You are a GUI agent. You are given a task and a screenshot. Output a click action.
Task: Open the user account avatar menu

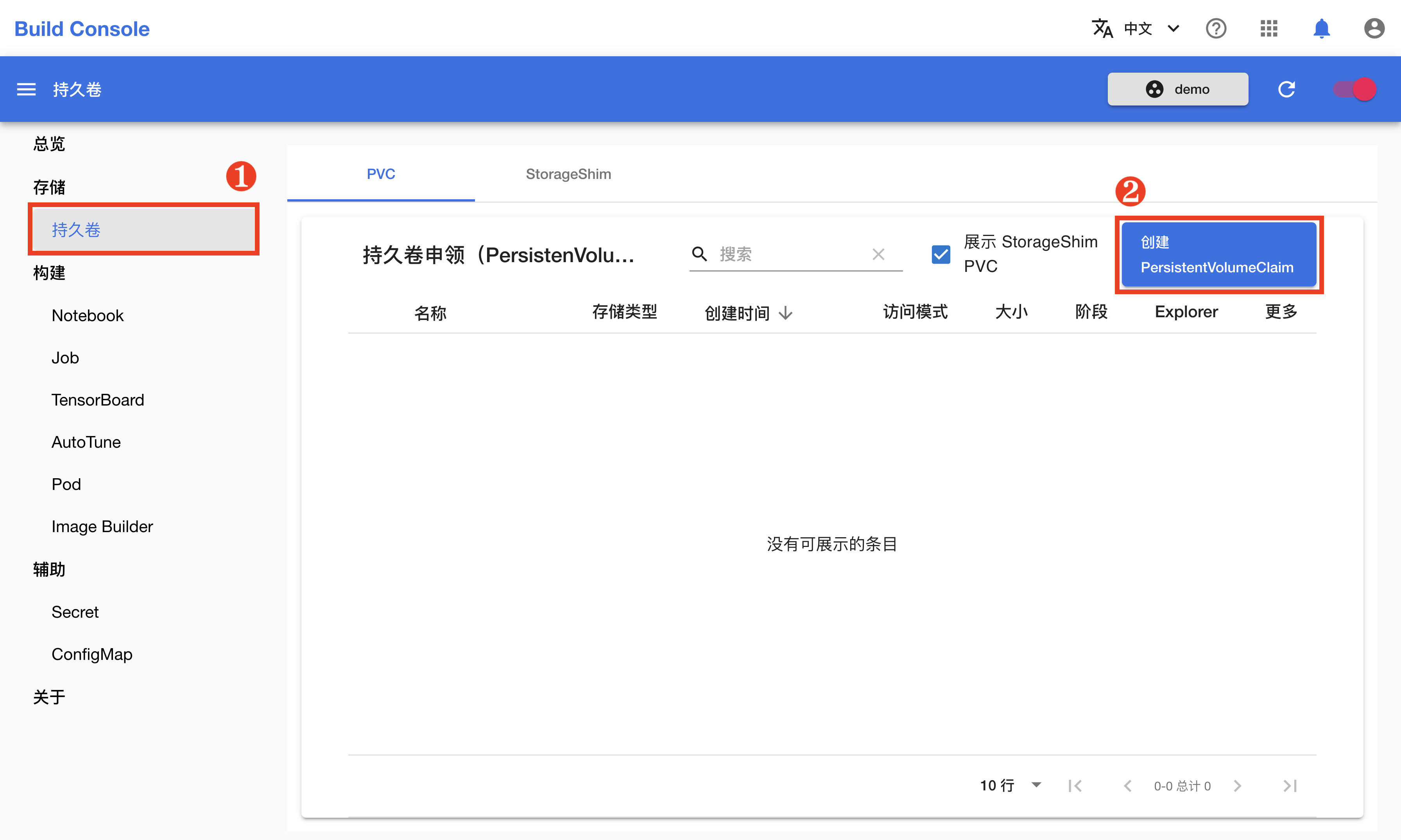[x=1374, y=28]
